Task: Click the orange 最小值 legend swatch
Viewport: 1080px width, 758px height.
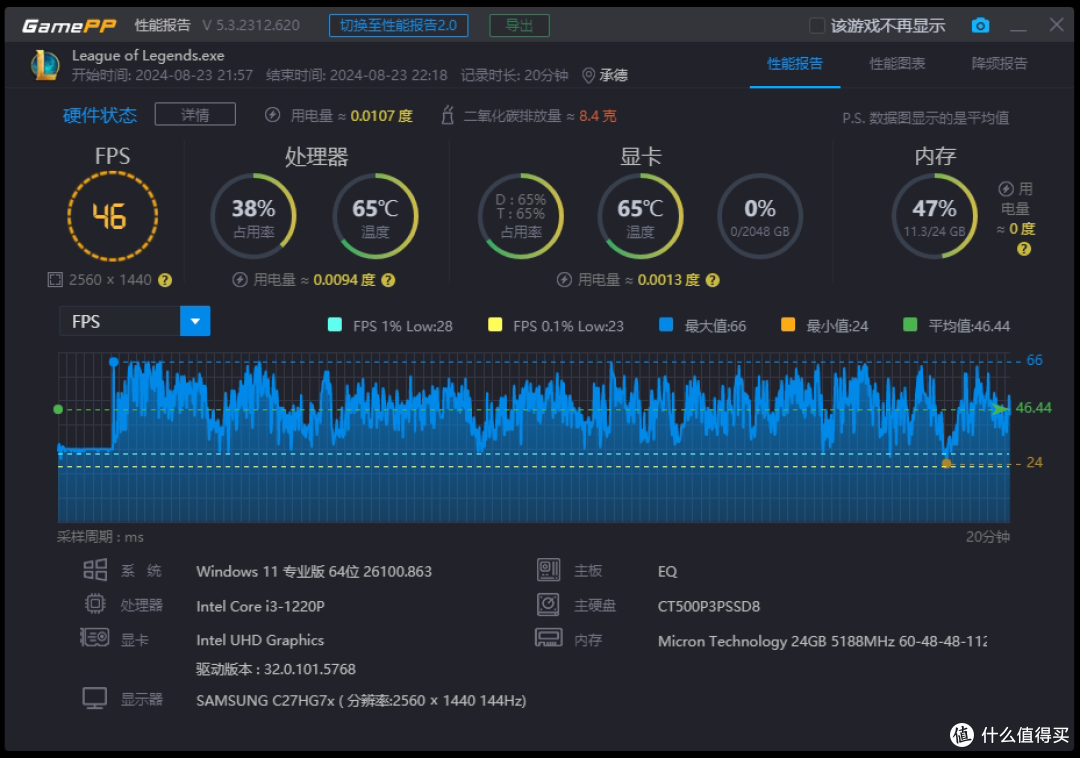Action: click(x=788, y=325)
